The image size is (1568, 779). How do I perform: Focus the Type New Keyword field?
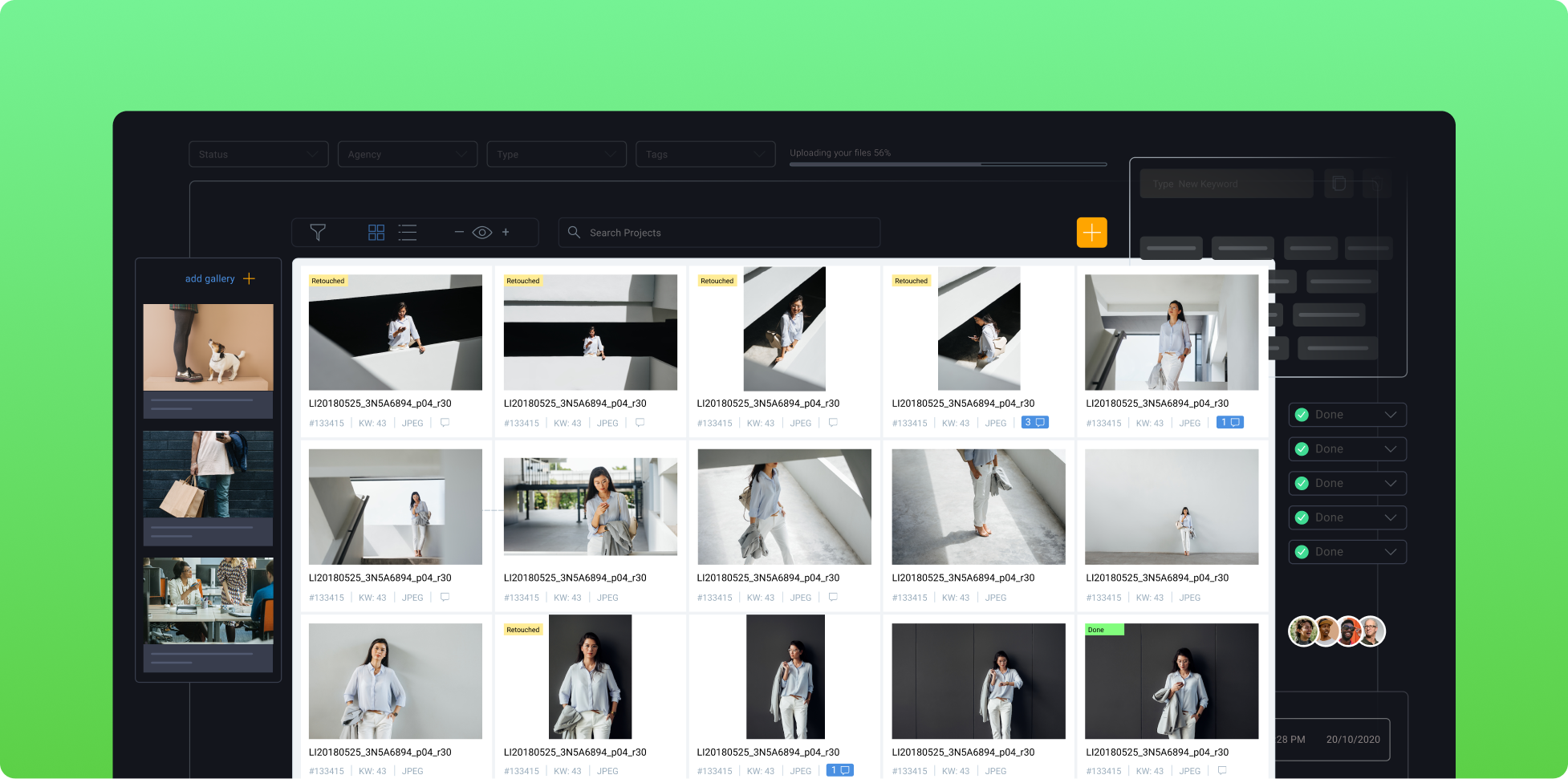tap(1226, 184)
